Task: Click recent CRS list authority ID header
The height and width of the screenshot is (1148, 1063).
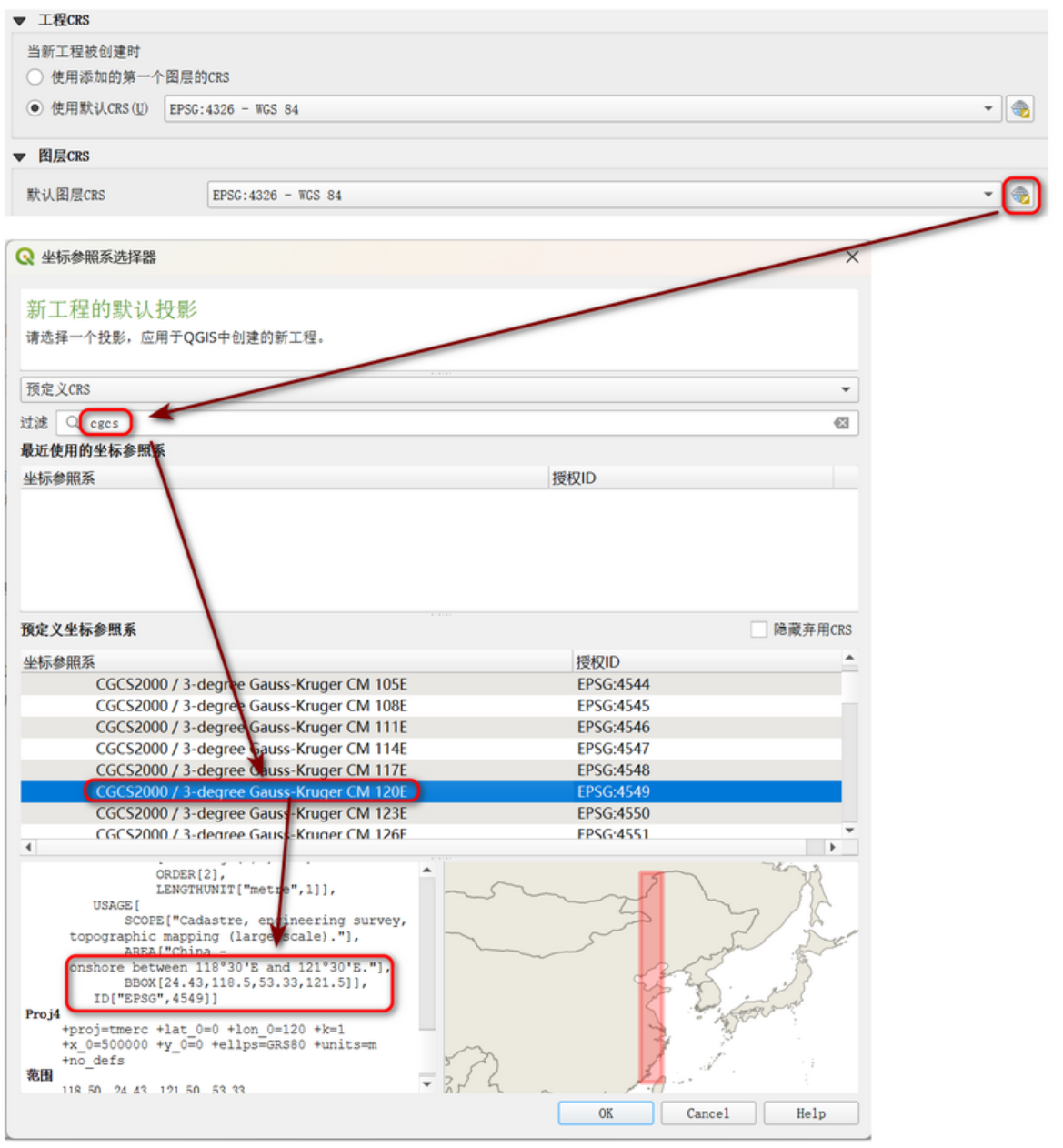Action: [x=691, y=478]
